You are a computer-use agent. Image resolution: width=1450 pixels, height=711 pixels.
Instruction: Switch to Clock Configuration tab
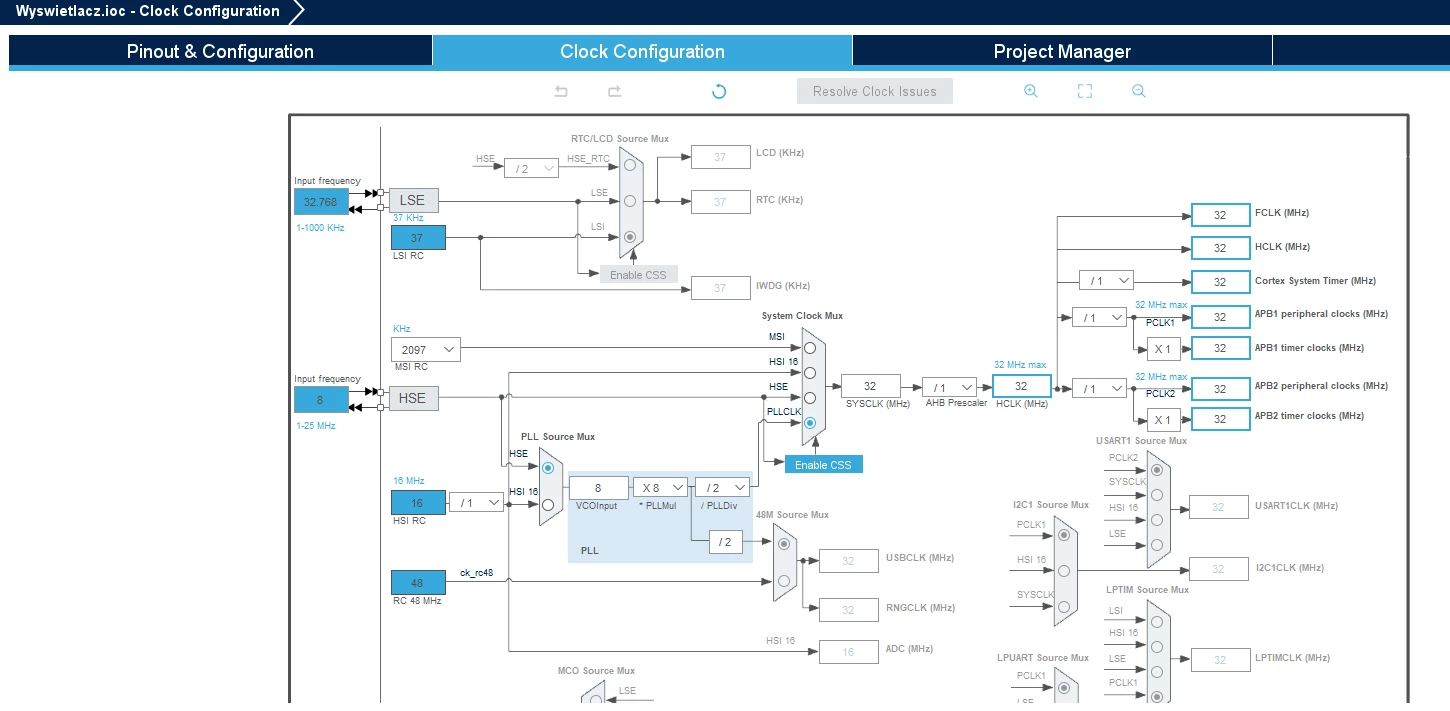tap(642, 51)
